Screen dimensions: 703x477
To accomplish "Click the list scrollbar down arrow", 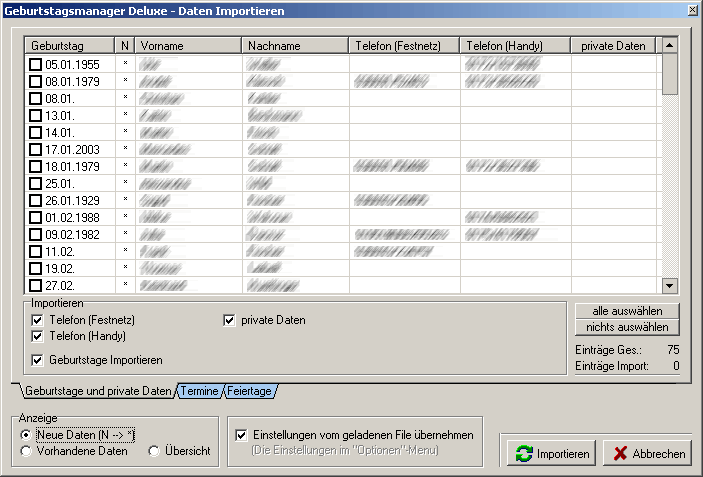I will [x=670, y=285].
